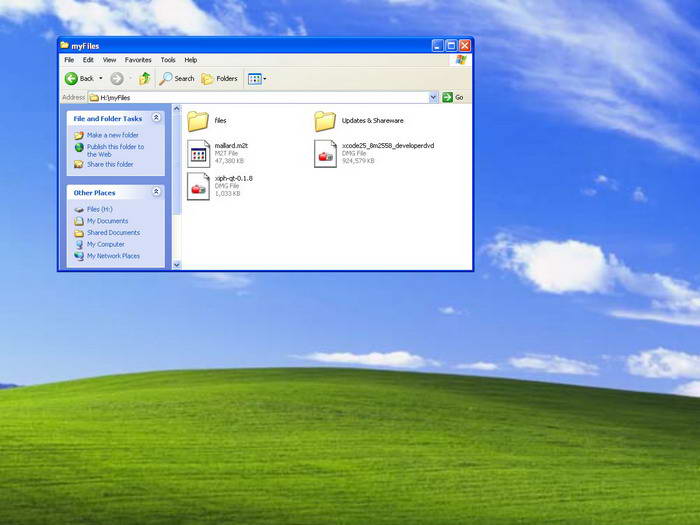700x525 pixels.
Task: Click the myFiles title bar folder icon
Action: pyautogui.click(x=65, y=46)
